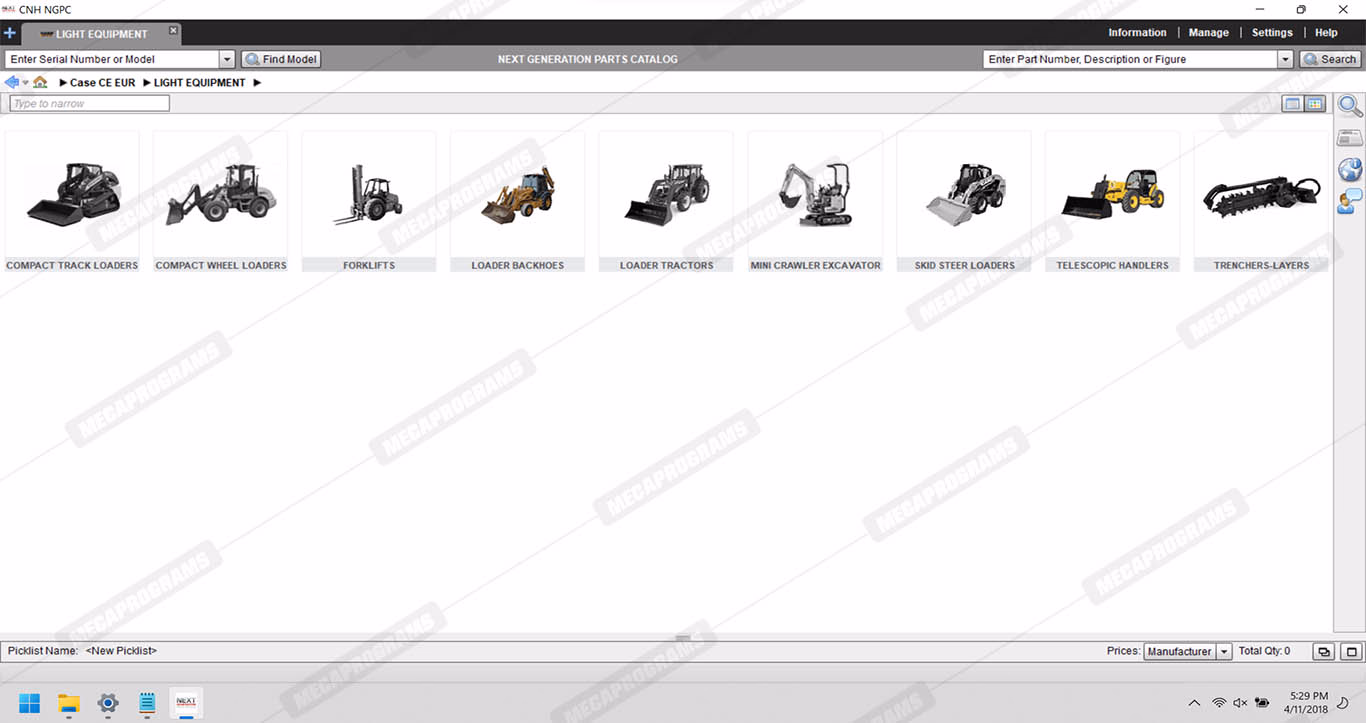Open the newspaper icon in right sidebar
The image size is (1366, 723).
click(x=1350, y=138)
